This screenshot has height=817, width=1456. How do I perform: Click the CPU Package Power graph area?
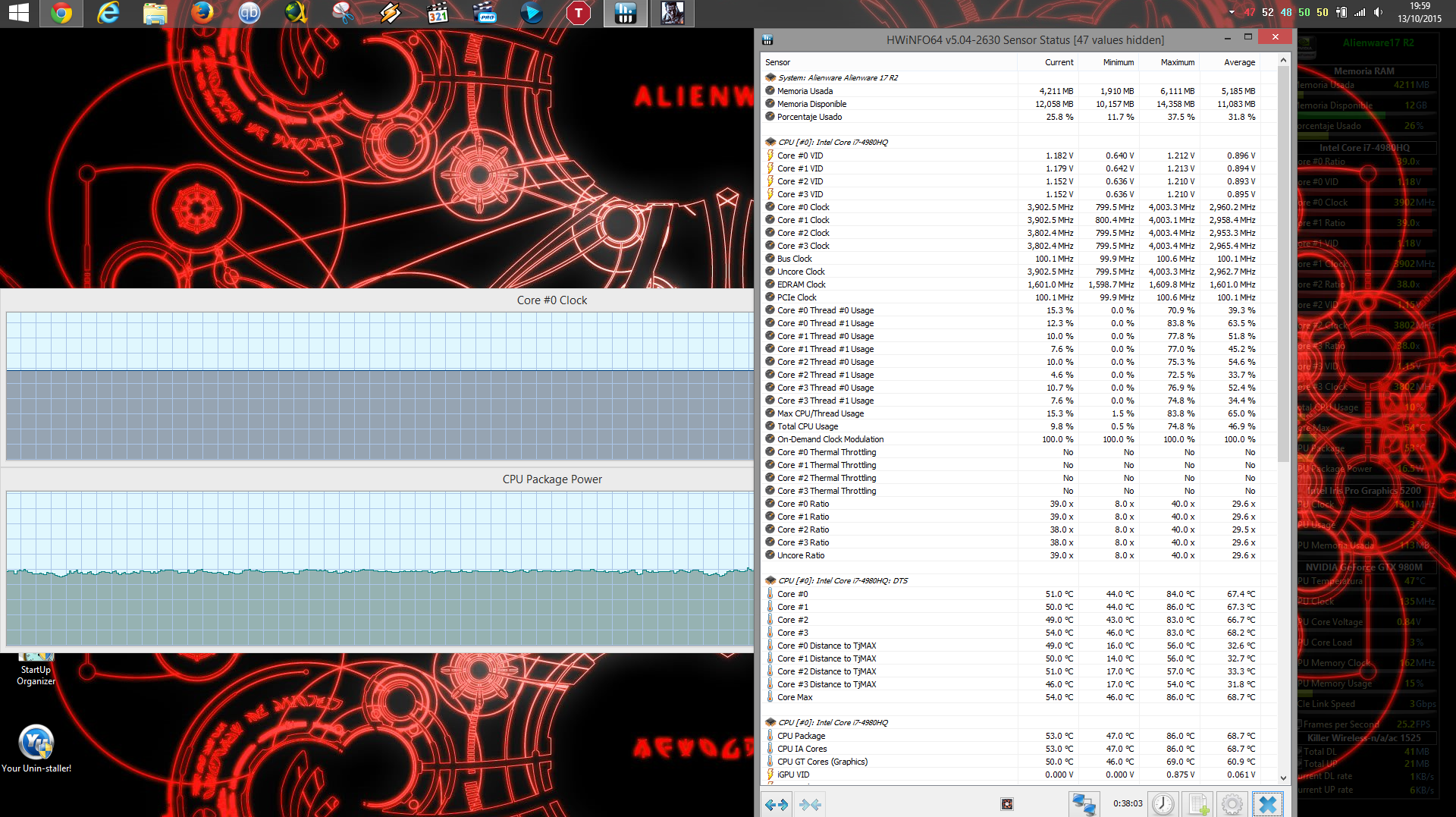(379, 569)
